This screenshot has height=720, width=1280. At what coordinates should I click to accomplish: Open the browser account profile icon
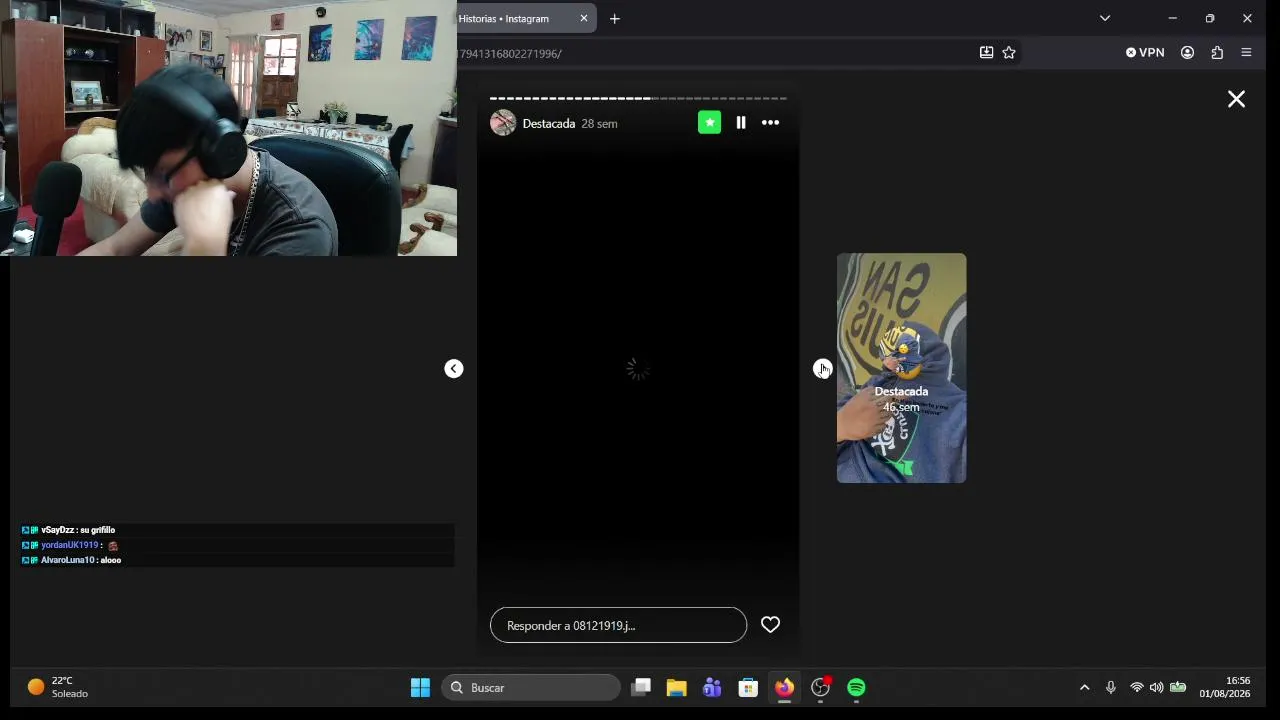1187,53
